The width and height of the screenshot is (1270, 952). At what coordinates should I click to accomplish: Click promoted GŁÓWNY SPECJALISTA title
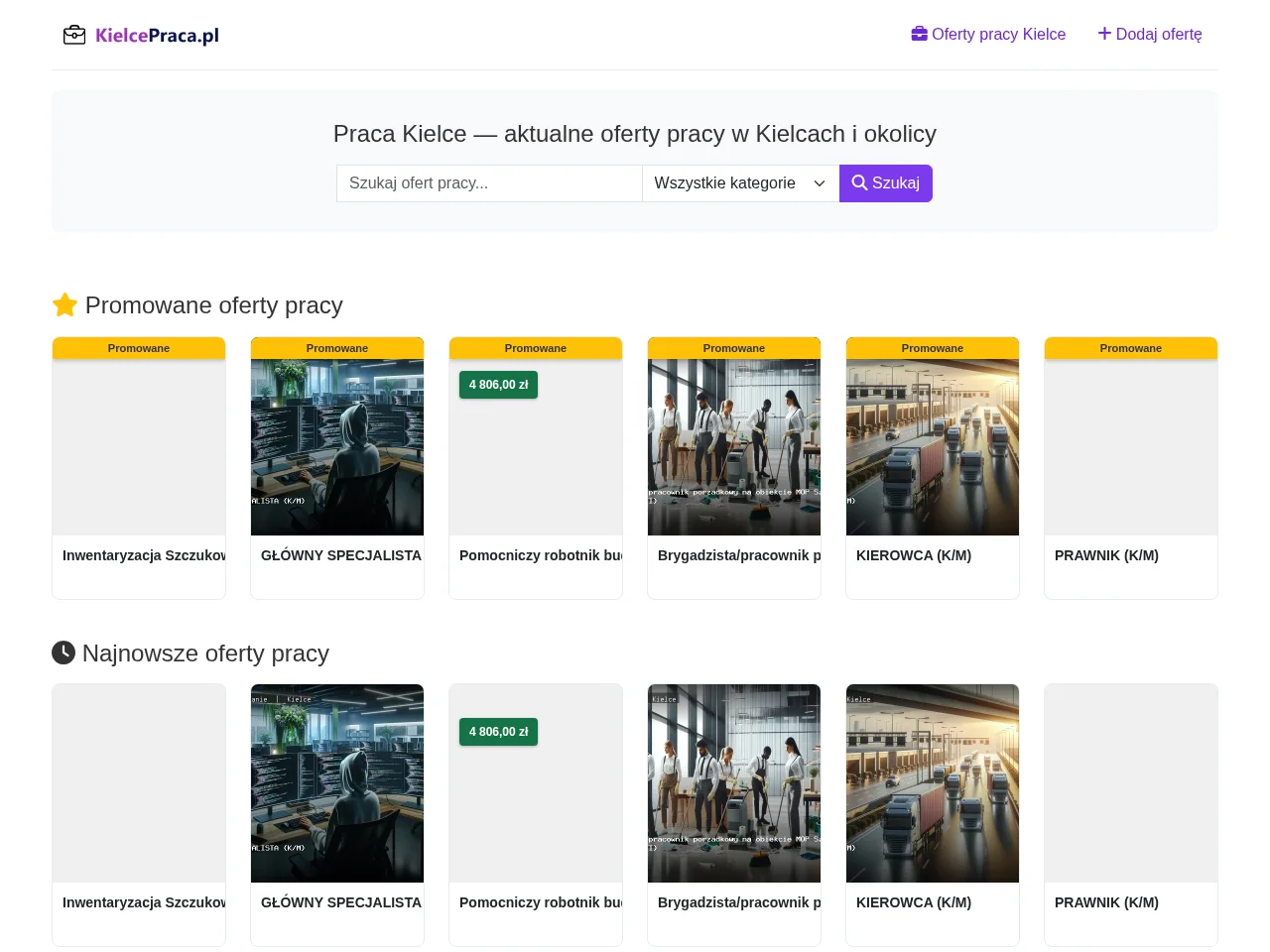tap(341, 555)
